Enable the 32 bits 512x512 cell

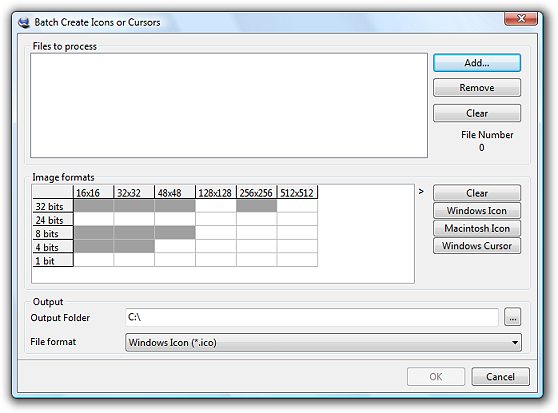297,206
